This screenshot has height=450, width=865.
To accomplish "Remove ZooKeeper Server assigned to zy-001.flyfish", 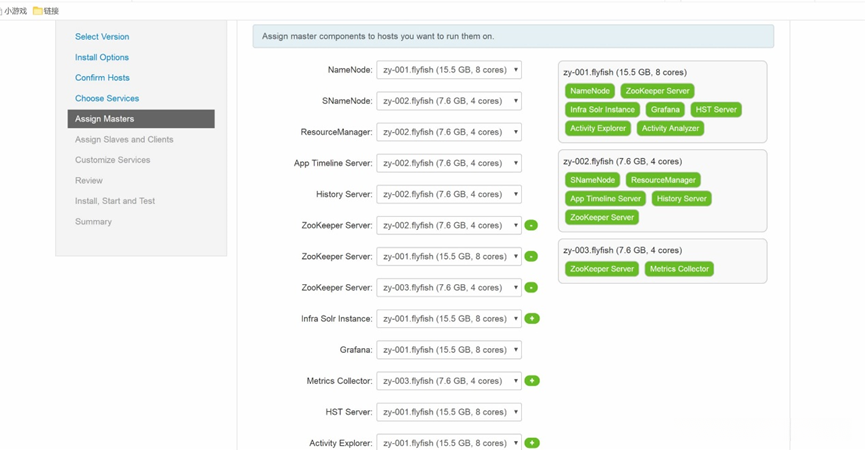I will coord(531,257).
